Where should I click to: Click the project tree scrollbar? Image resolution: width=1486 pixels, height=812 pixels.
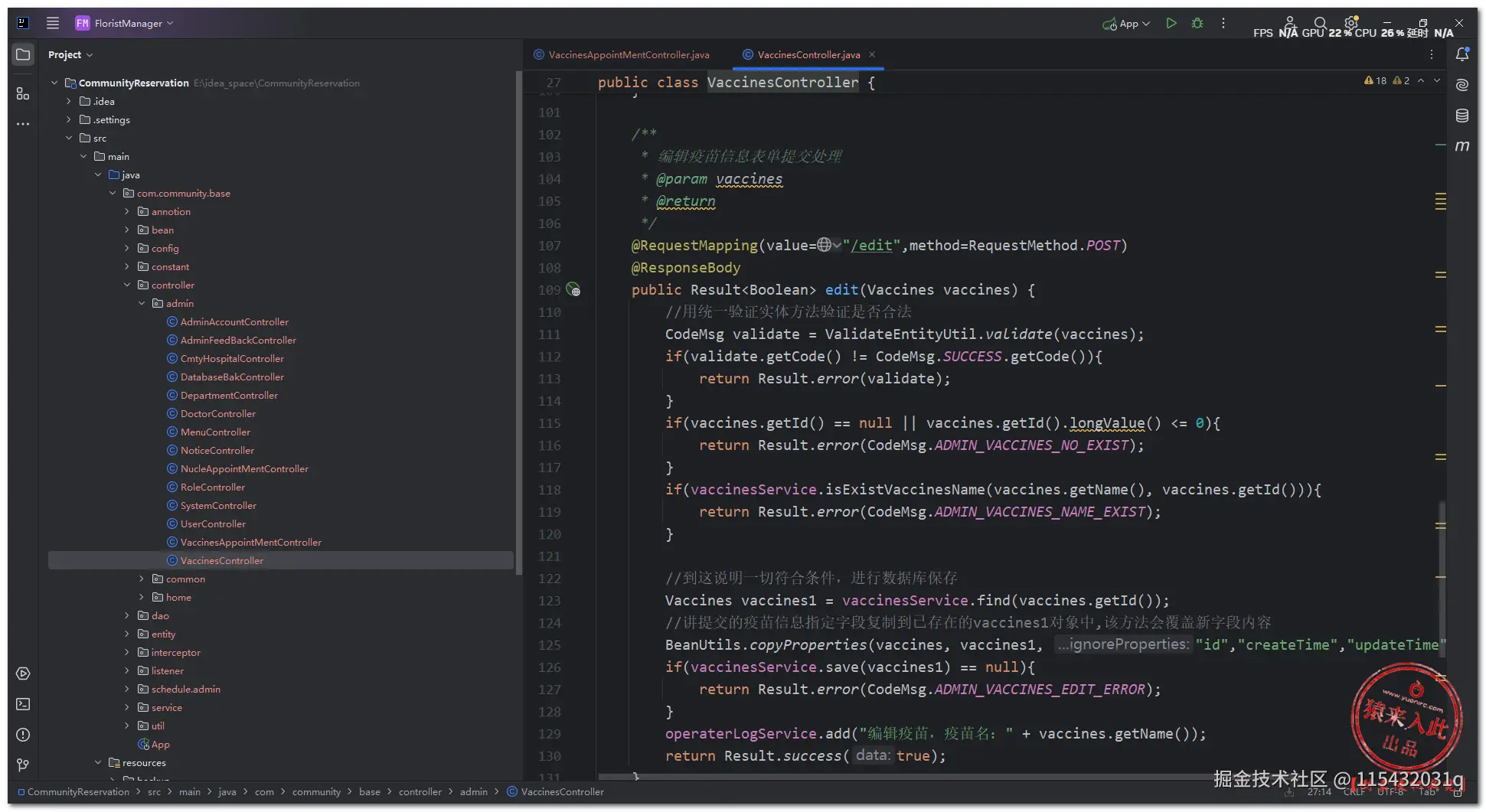pyautogui.click(x=518, y=321)
